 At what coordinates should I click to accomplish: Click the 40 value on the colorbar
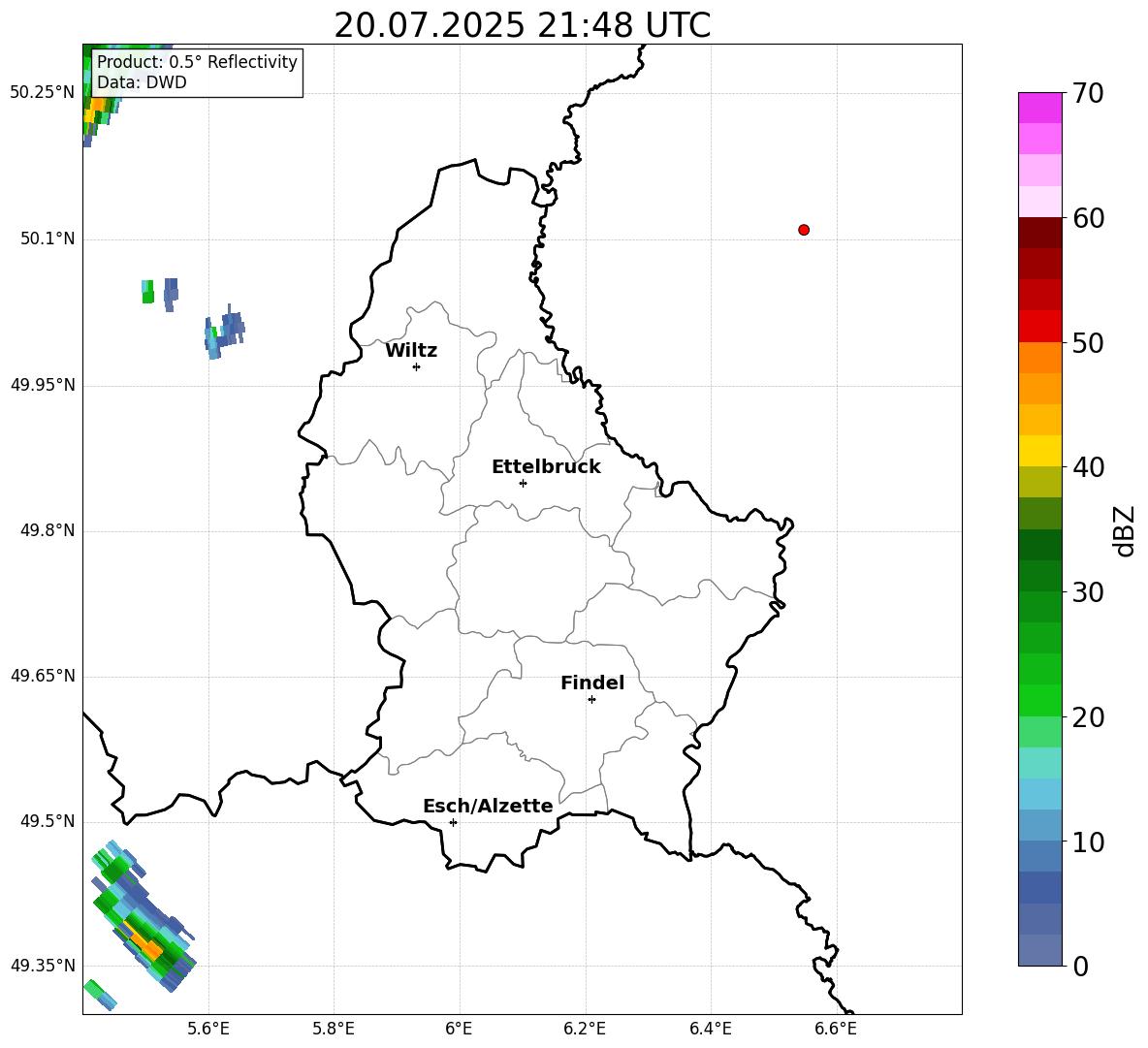tap(1088, 467)
